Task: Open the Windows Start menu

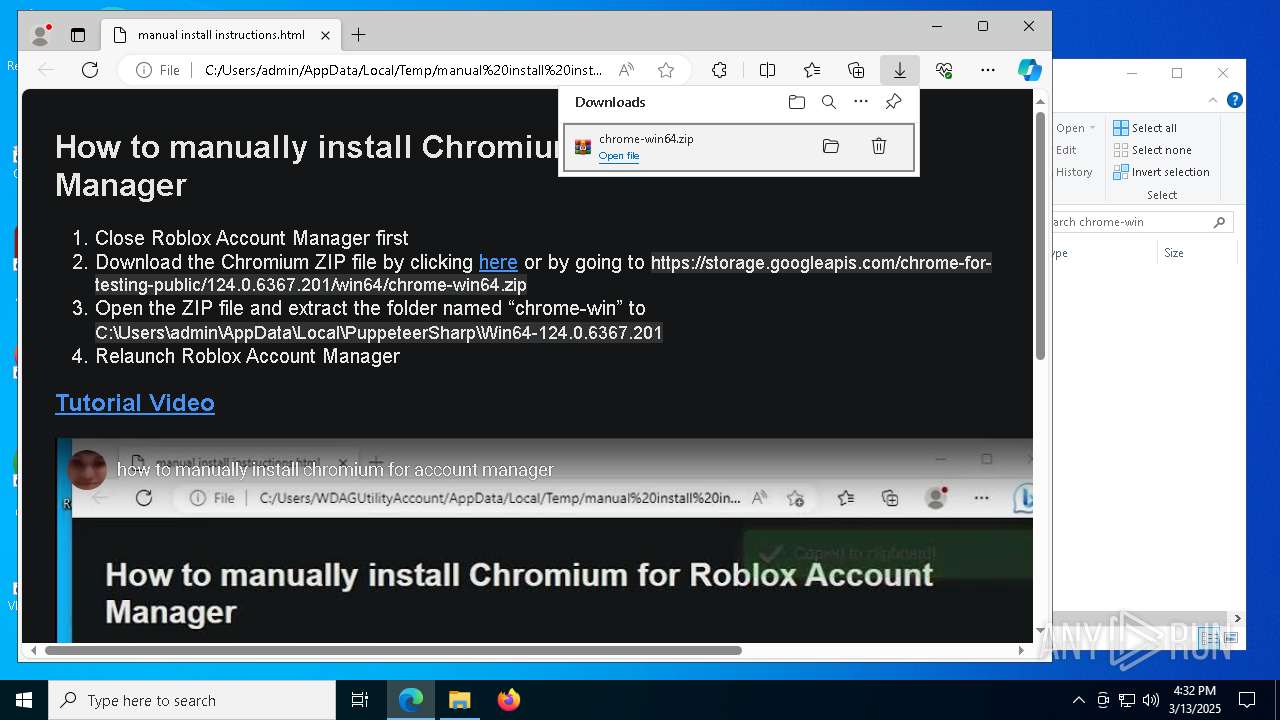Action: pyautogui.click(x=24, y=700)
